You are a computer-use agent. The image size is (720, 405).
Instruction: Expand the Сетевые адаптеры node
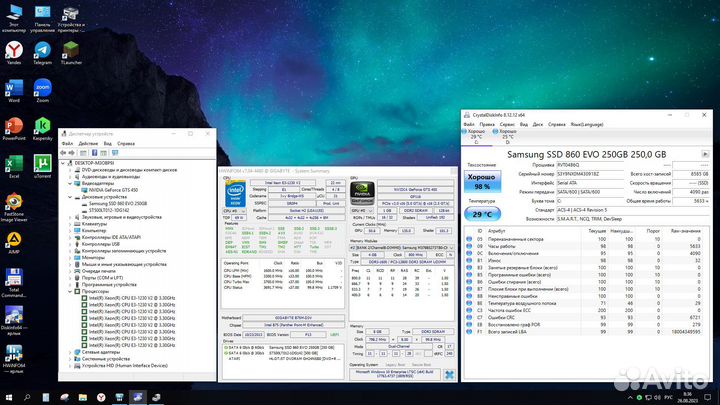click(x=71, y=352)
